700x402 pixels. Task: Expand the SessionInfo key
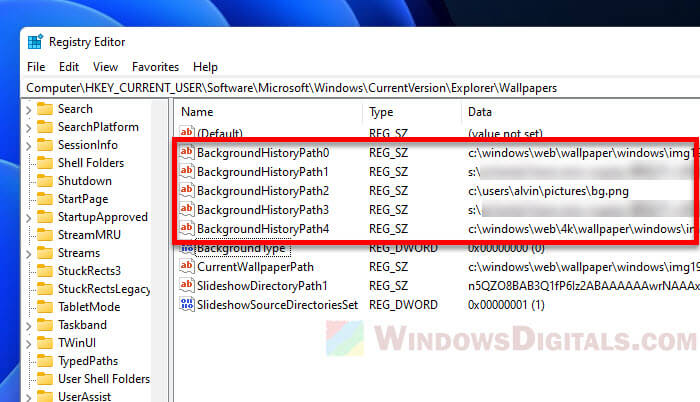coord(29,146)
